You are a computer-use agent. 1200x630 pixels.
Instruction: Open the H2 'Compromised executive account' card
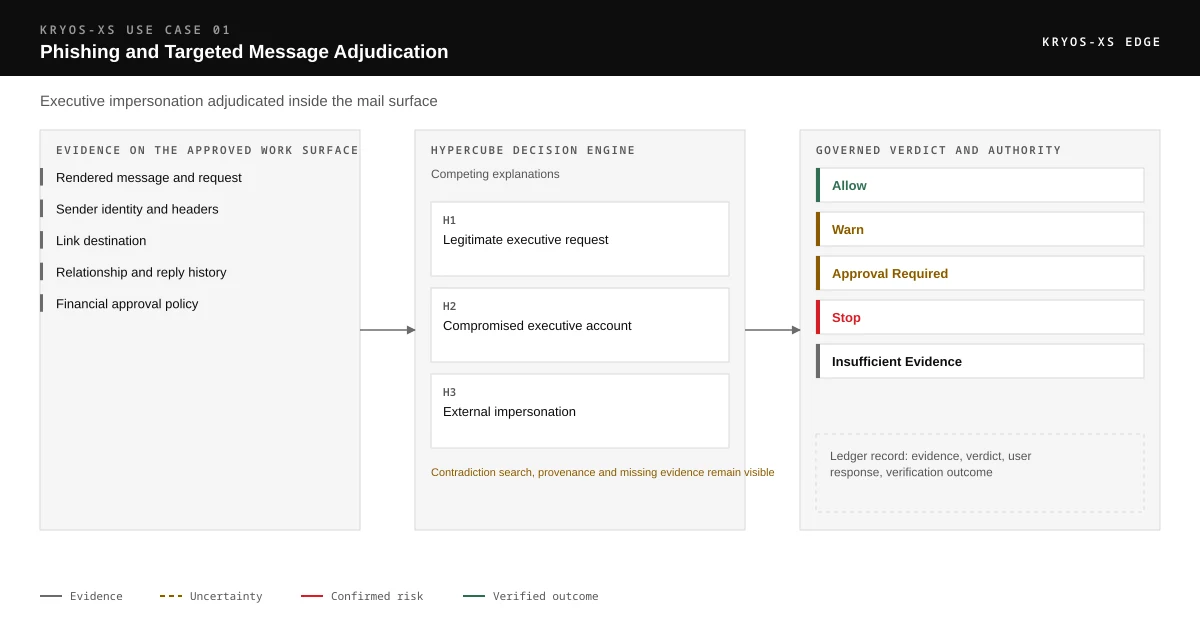click(x=580, y=325)
